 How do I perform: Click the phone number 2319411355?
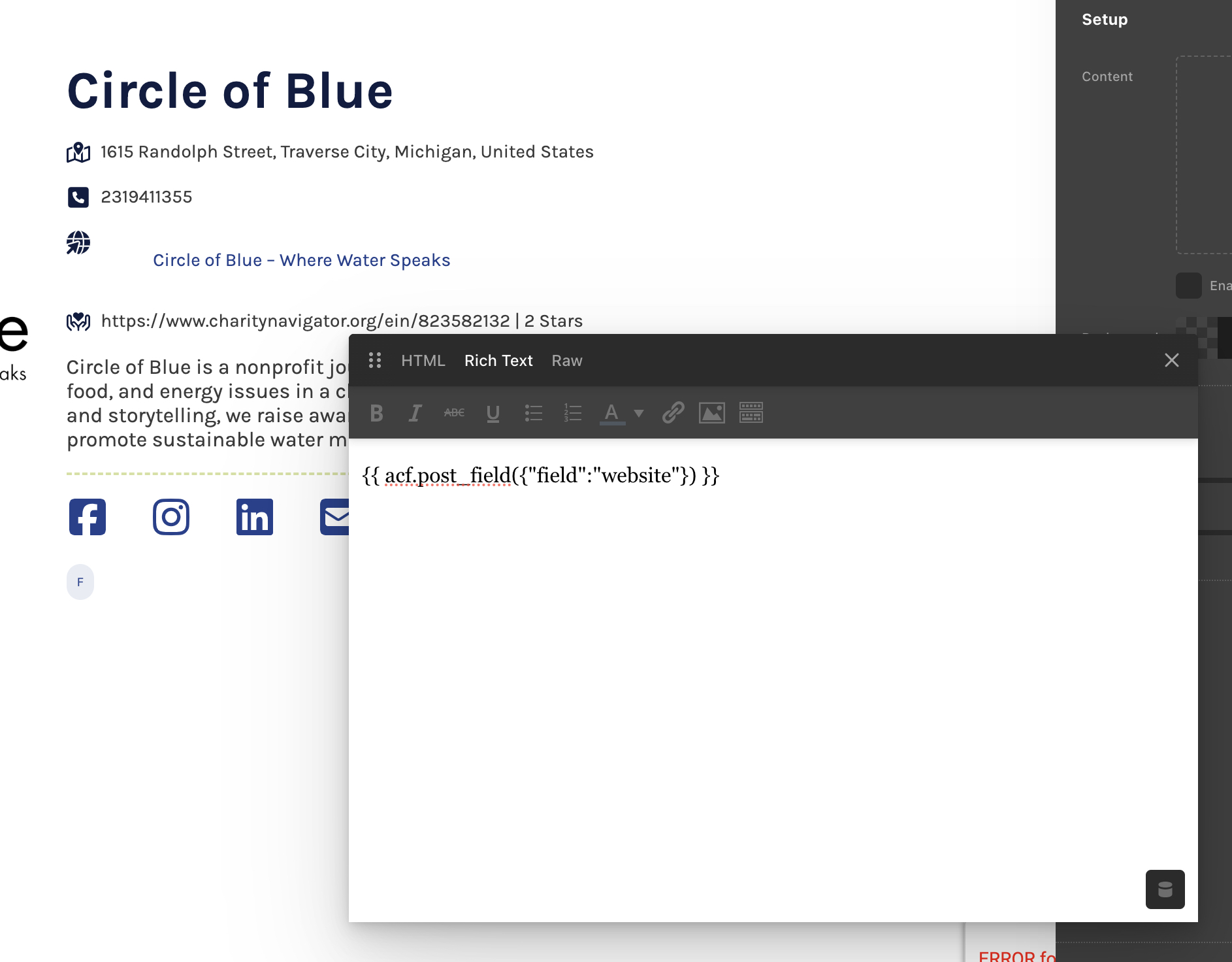click(146, 197)
